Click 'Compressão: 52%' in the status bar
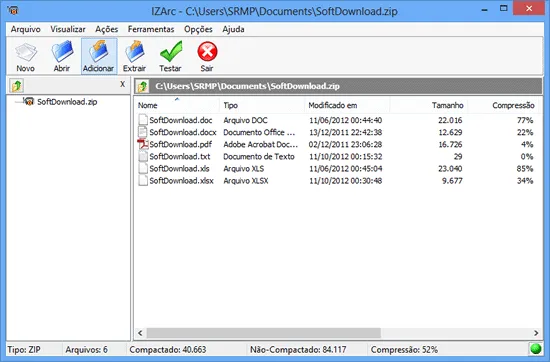550x362 pixels. (404, 350)
